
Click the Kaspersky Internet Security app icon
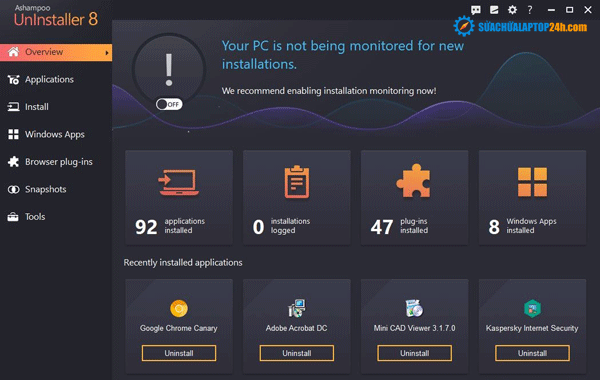click(x=532, y=308)
